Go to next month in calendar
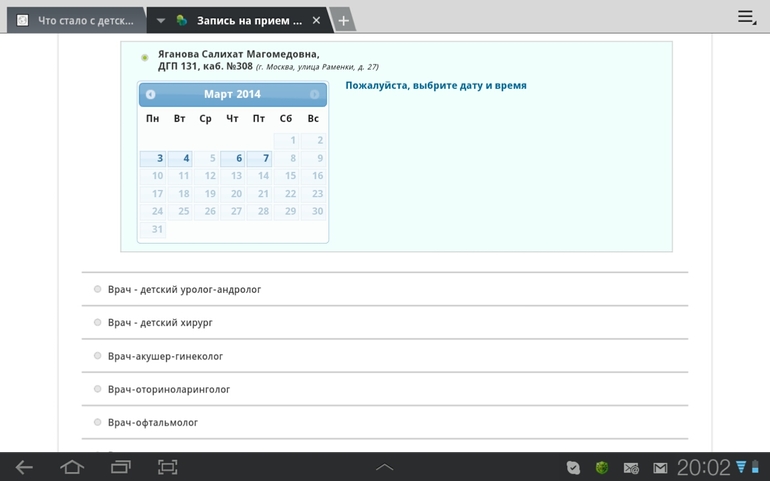 coord(314,94)
